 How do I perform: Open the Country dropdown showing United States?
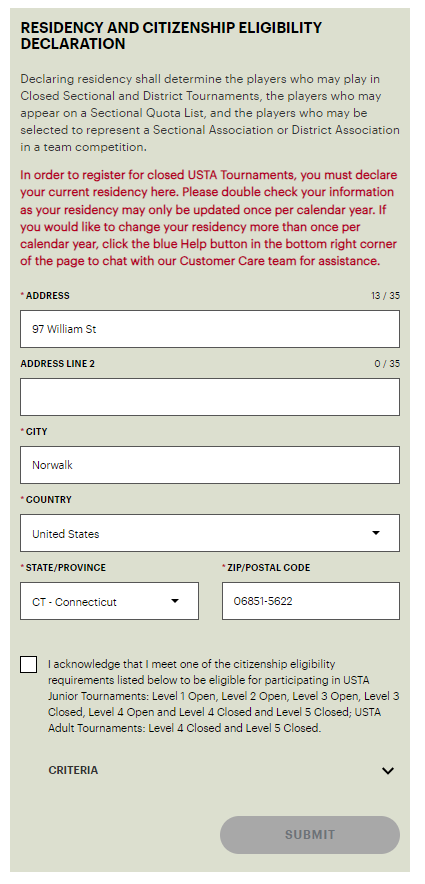210,533
